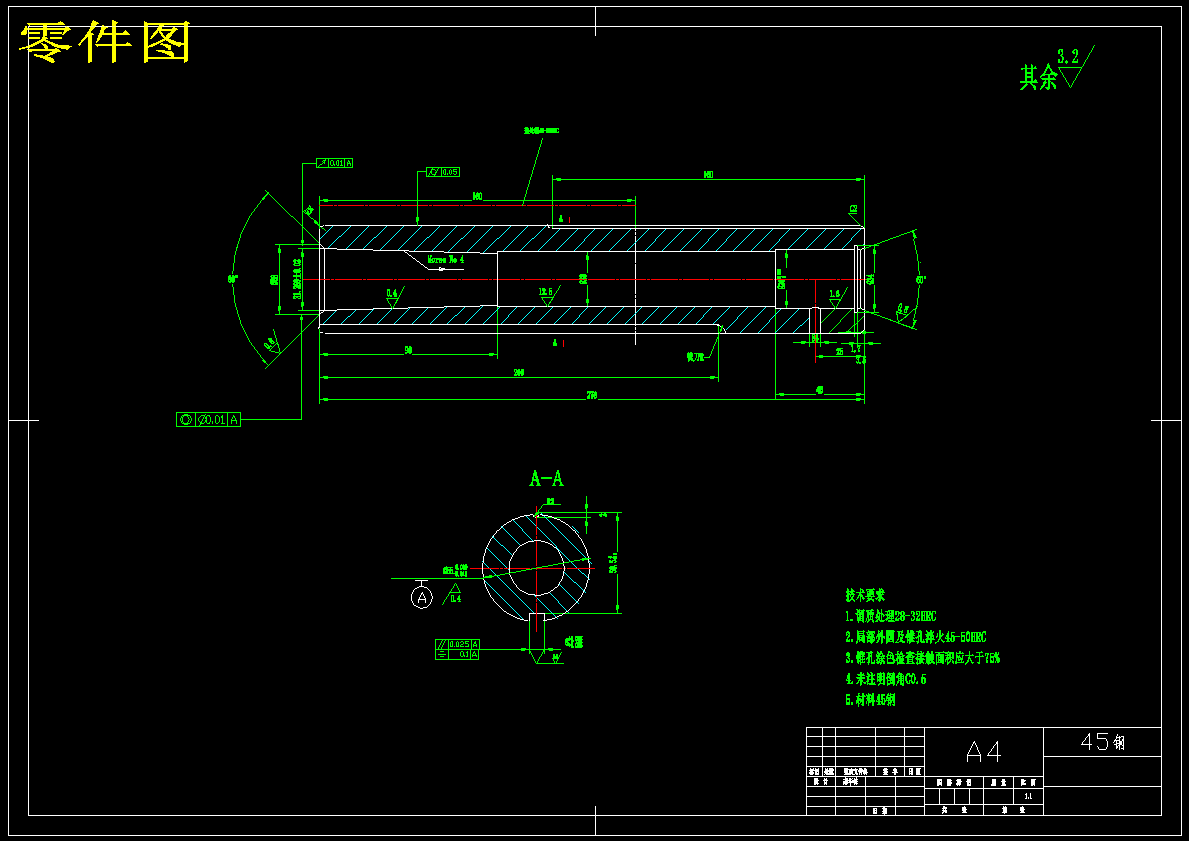Click the cylindricity 0.05 tolerance frame
Screen dimensions: 1189x841
click(444, 172)
